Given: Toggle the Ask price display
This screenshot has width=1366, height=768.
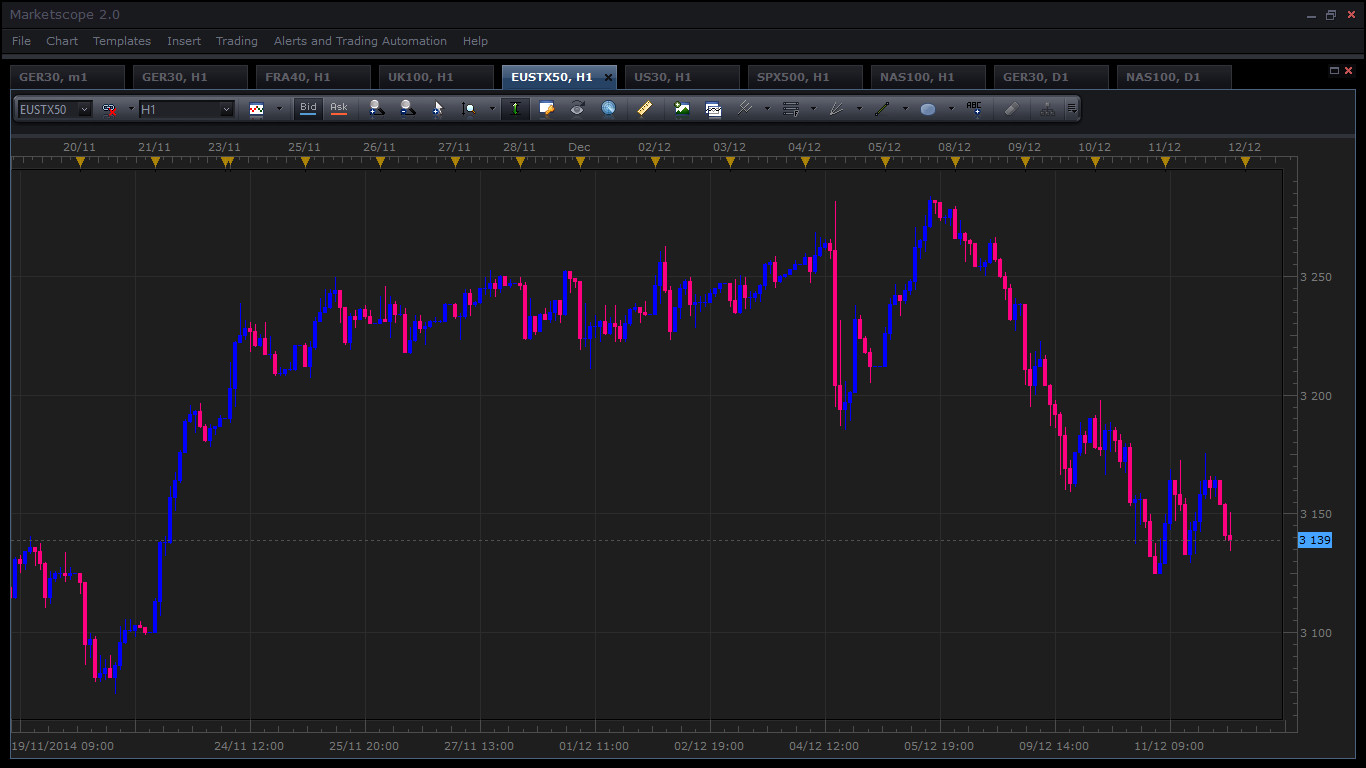Looking at the screenshot, I should (339, 108).
